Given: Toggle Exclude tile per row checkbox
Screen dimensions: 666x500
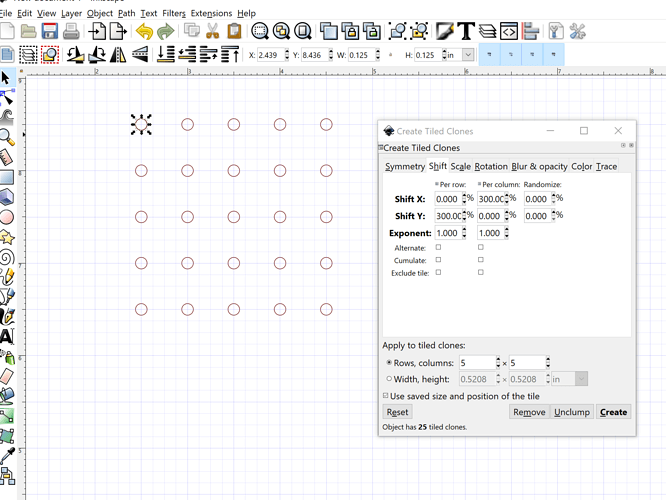Looking at the screenshot, I should (438, 272).
